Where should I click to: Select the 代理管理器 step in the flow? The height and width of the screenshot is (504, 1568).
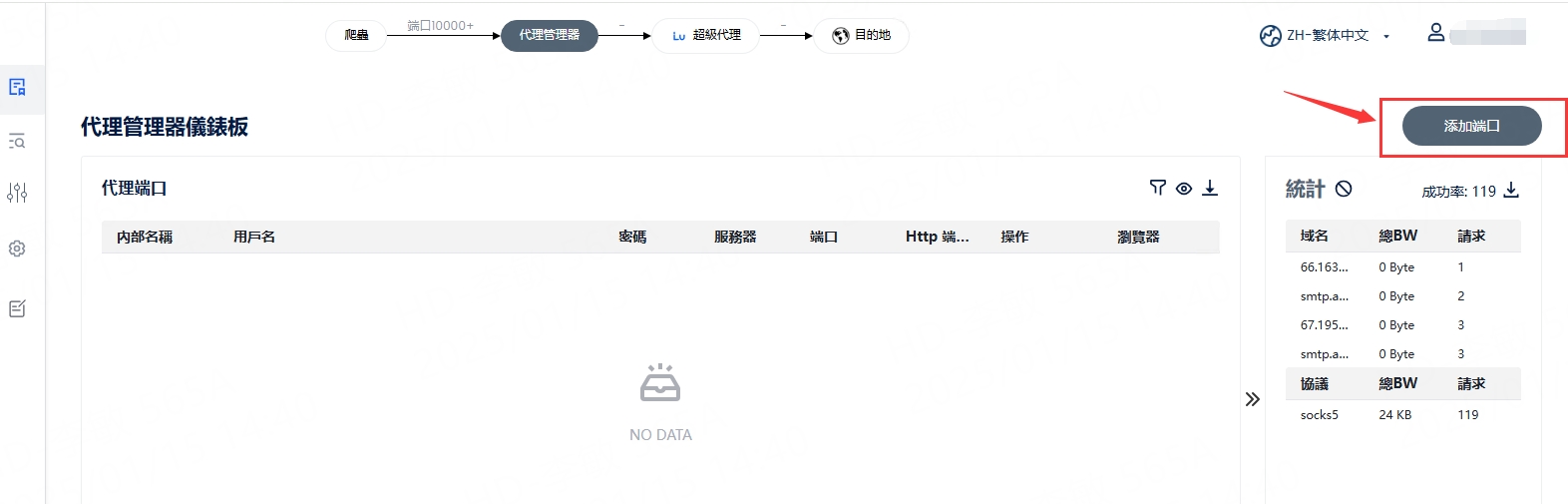tap(549, 35)
